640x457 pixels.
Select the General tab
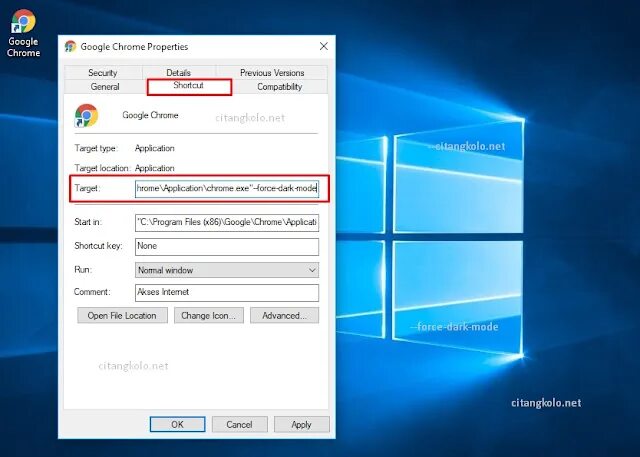105,87
